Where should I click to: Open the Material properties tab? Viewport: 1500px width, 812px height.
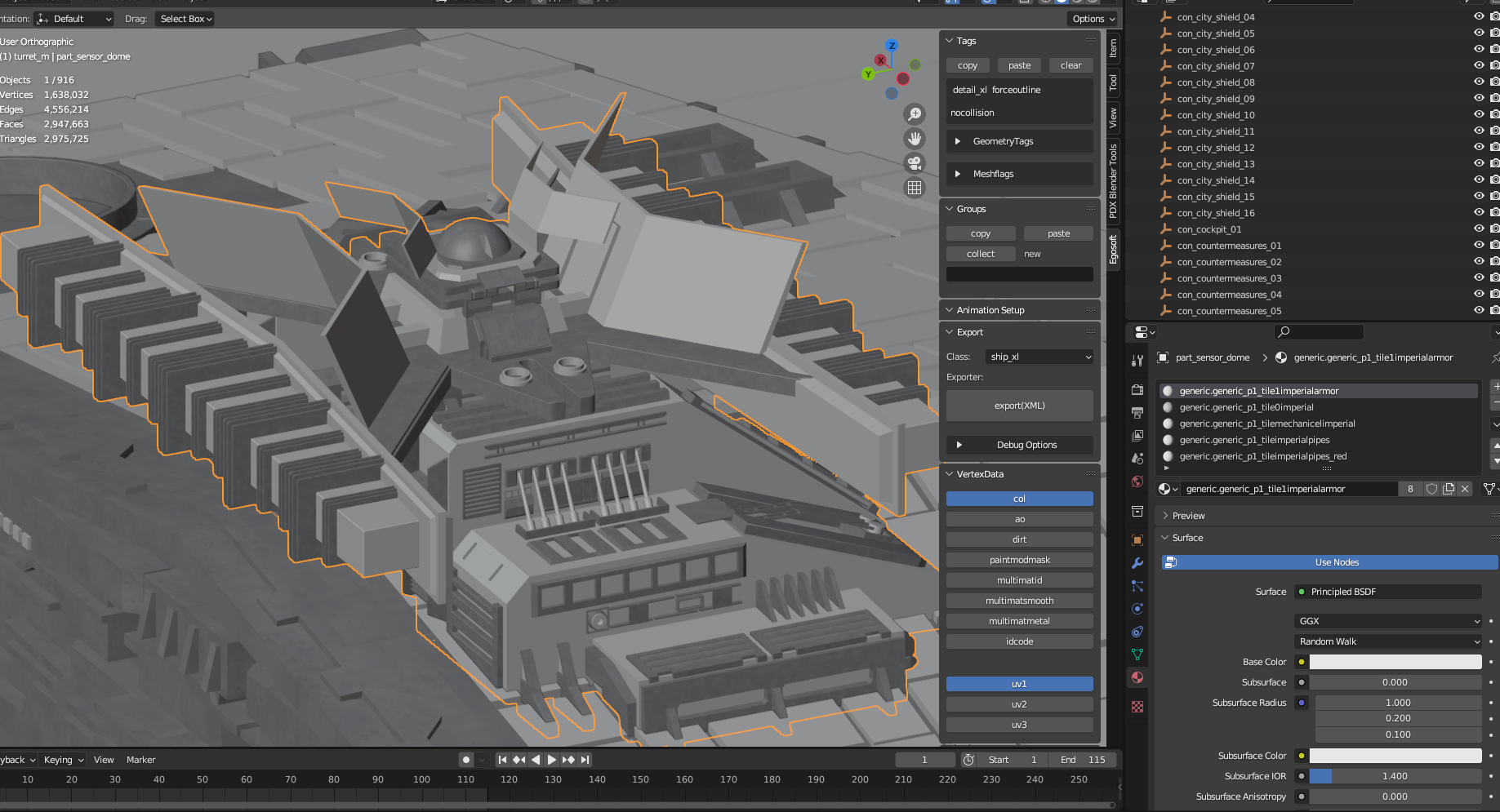pyautogui.click(x=1137, y=677)
